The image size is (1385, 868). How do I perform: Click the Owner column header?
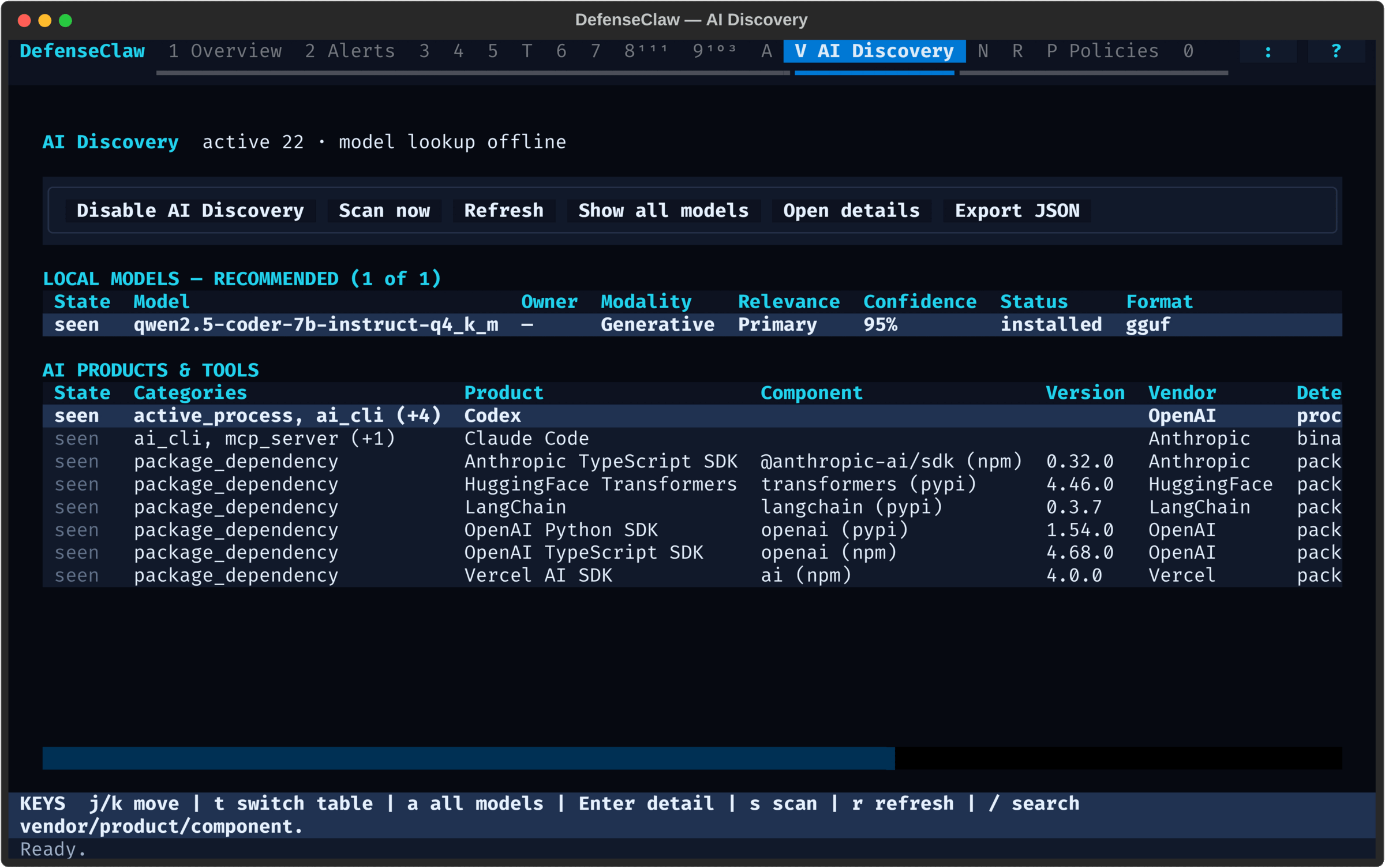(x=549, y=302)
